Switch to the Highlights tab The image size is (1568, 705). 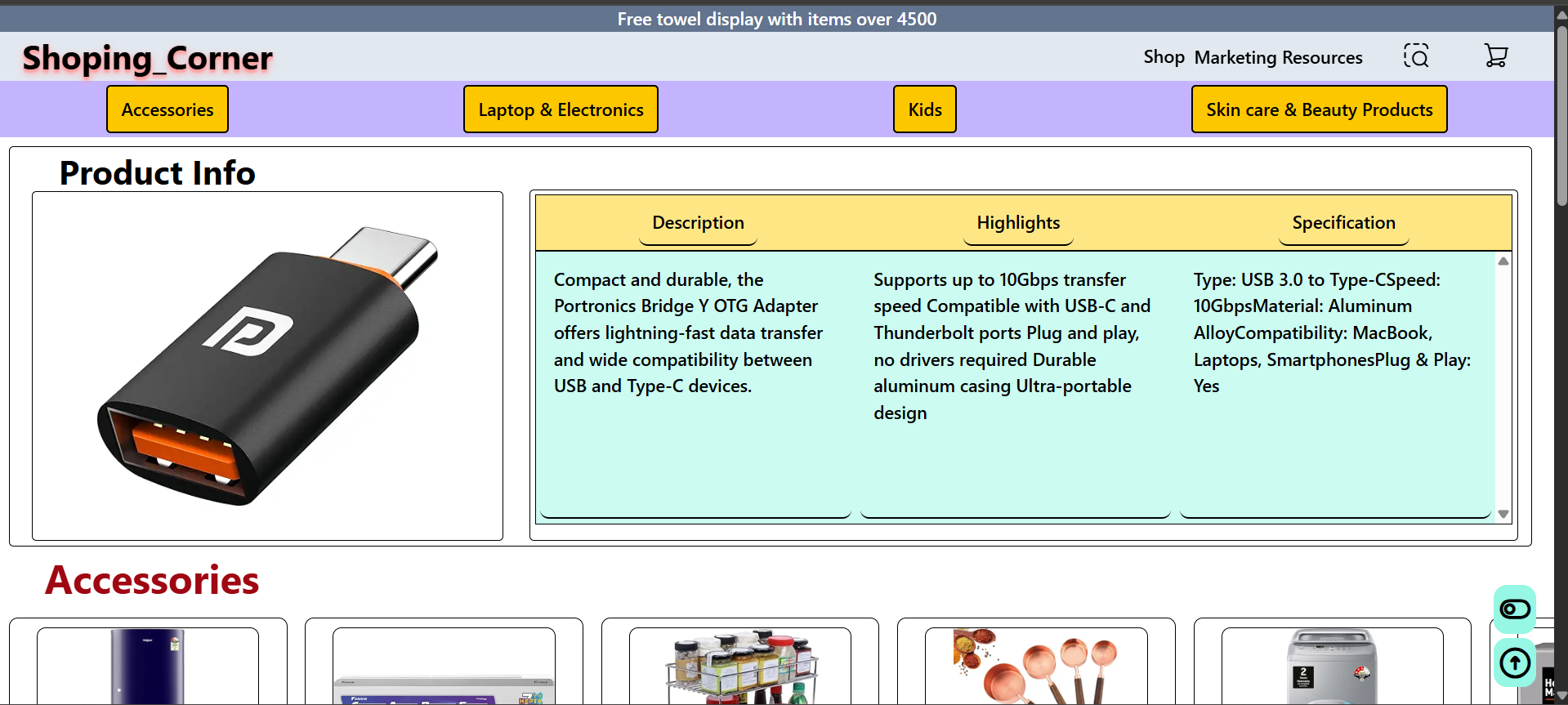coord(1018,223)
